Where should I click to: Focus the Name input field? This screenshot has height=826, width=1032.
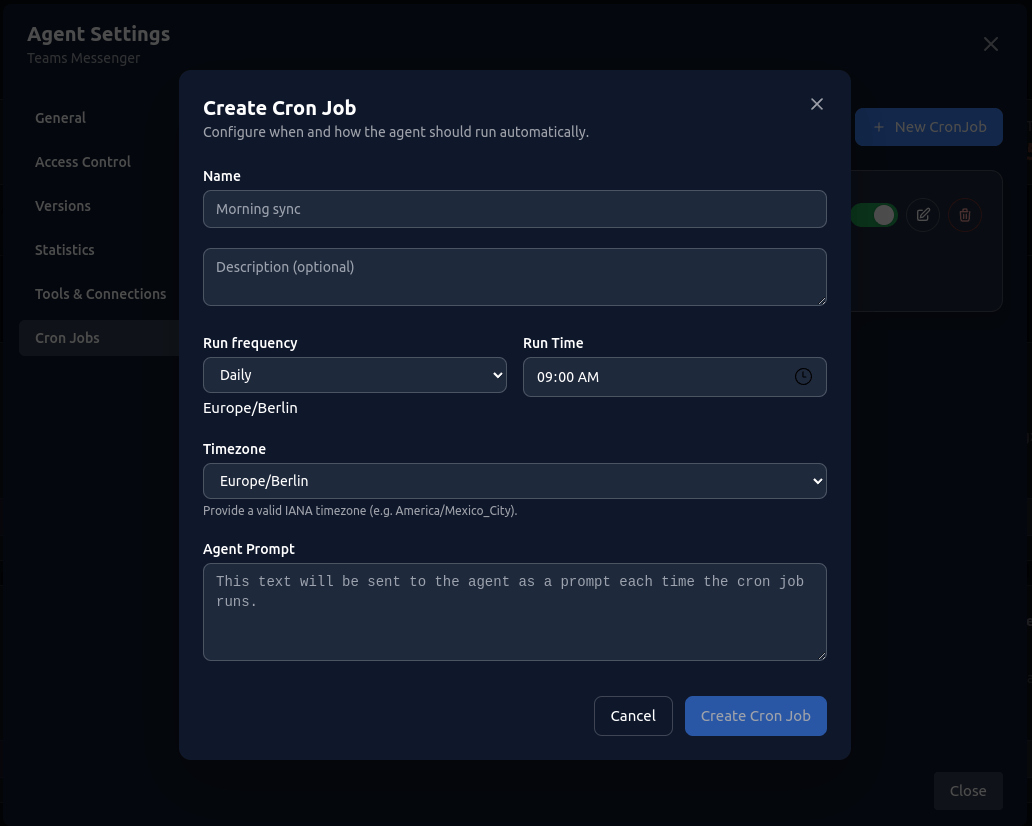tap(515, 209)
